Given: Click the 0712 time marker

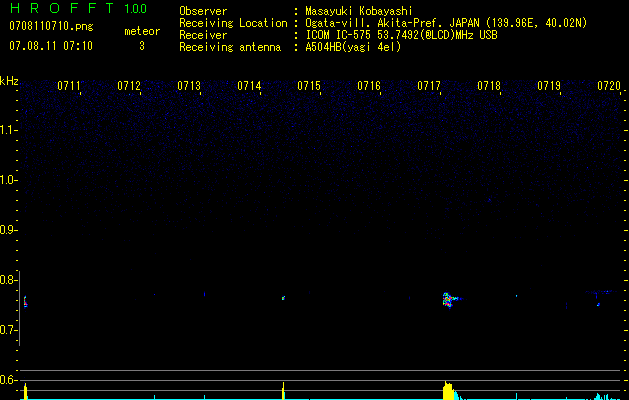Looking at the screenshot, I should click(x=129, y=85).
